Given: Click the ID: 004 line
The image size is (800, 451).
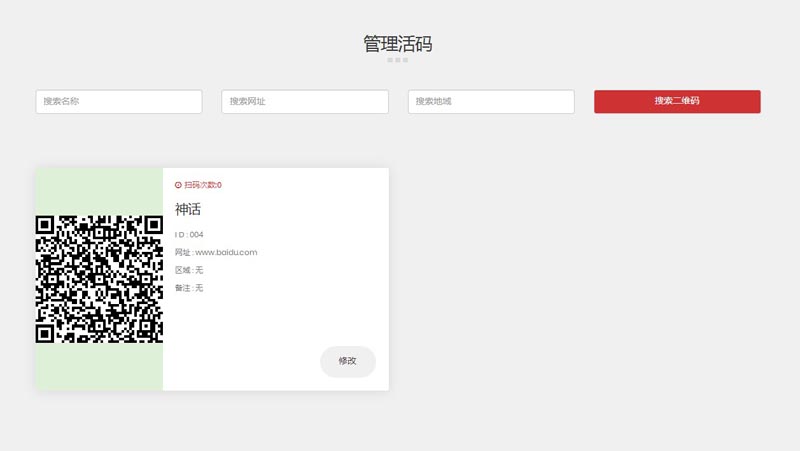Looking at the screenshot, I should 189,235.
